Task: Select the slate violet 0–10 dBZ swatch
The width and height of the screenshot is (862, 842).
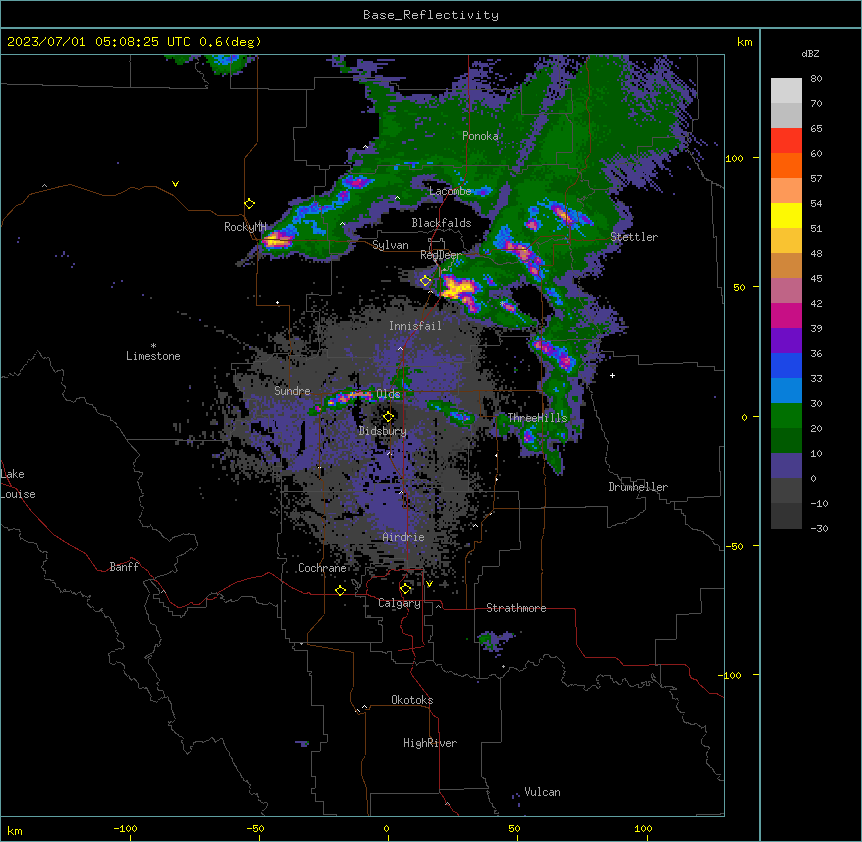Action: [786, 466]
